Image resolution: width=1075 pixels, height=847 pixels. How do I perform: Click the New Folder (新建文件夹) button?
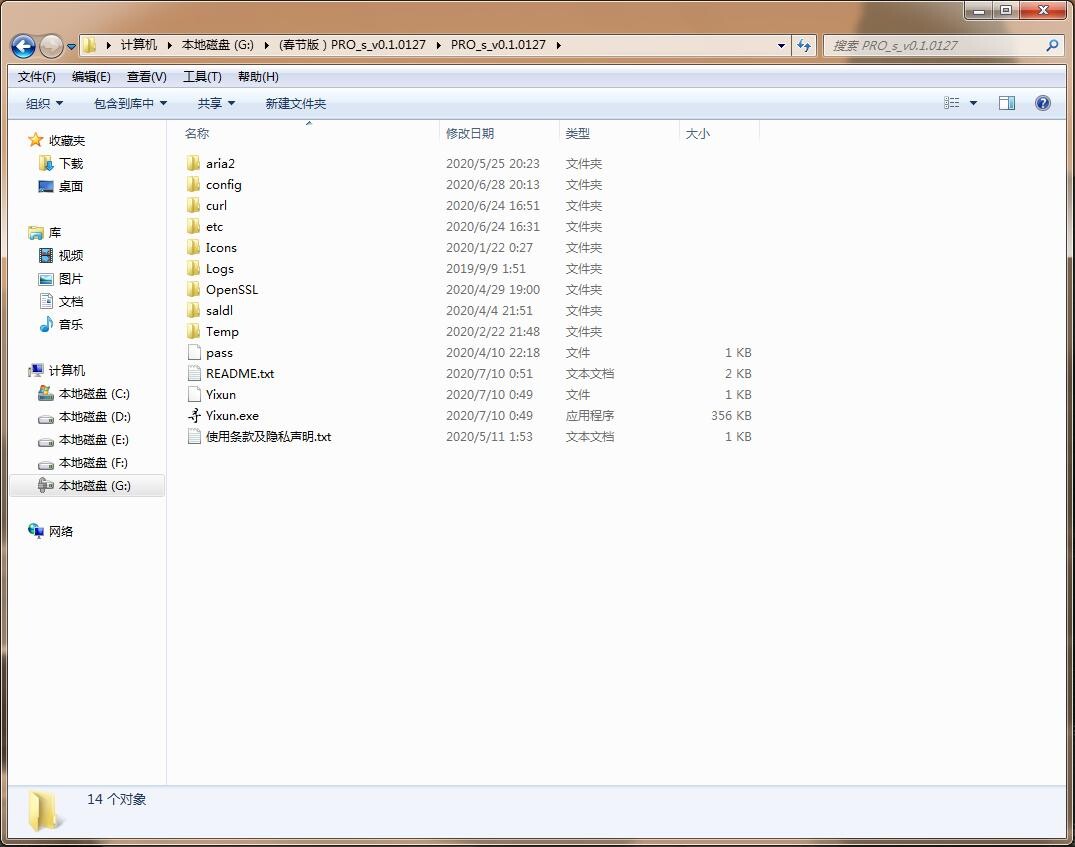[295, 103]
